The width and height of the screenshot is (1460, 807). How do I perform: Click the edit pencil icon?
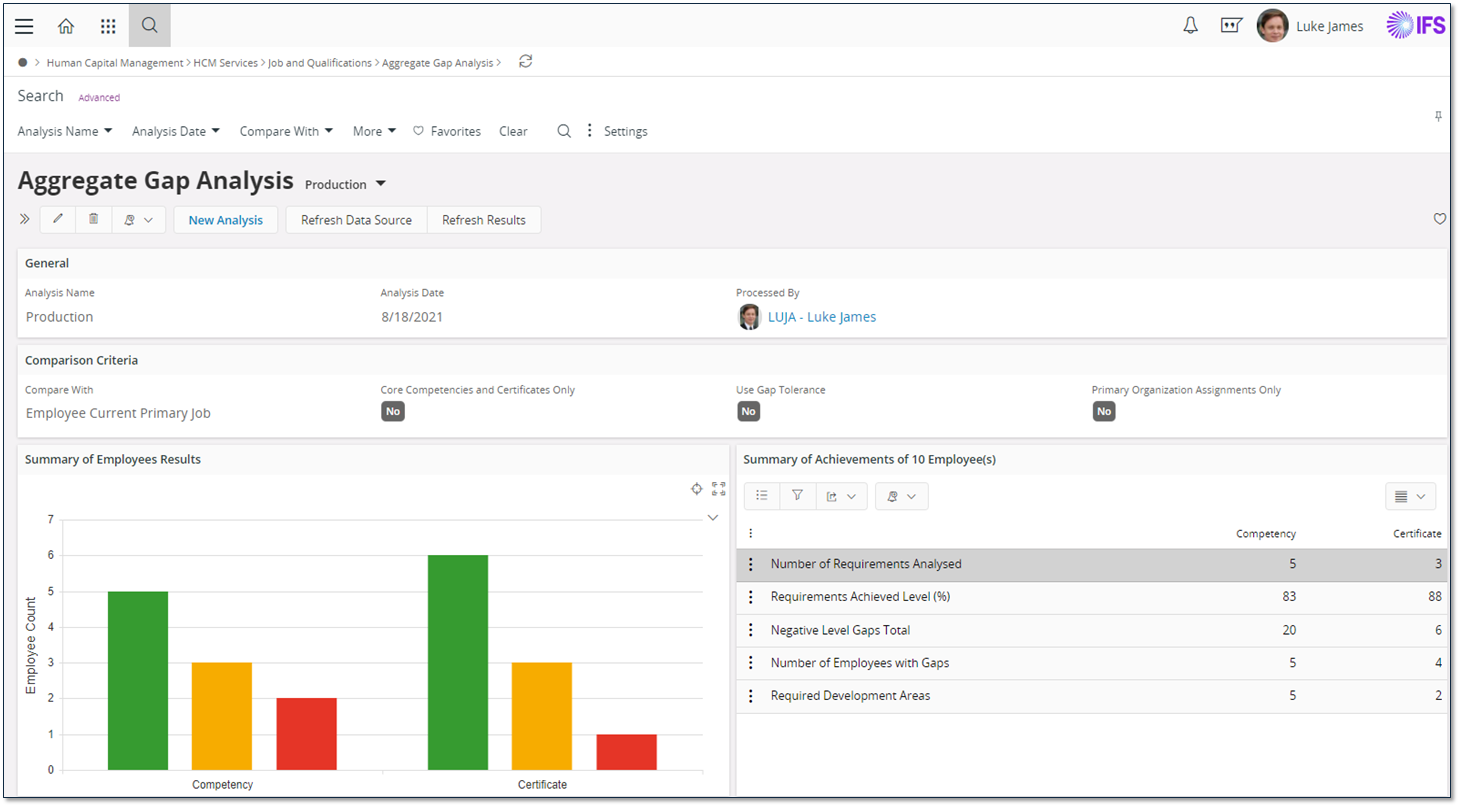click(x=58, y=220)
